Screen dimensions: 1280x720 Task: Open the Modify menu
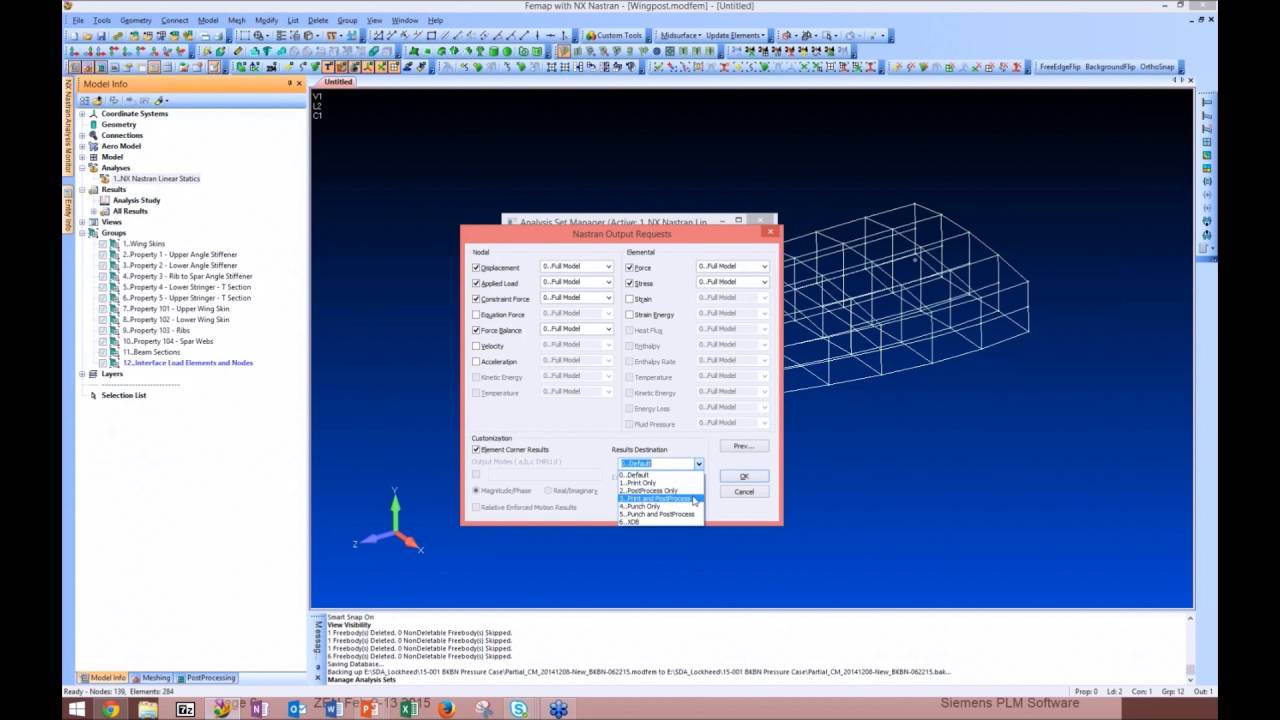266,20
